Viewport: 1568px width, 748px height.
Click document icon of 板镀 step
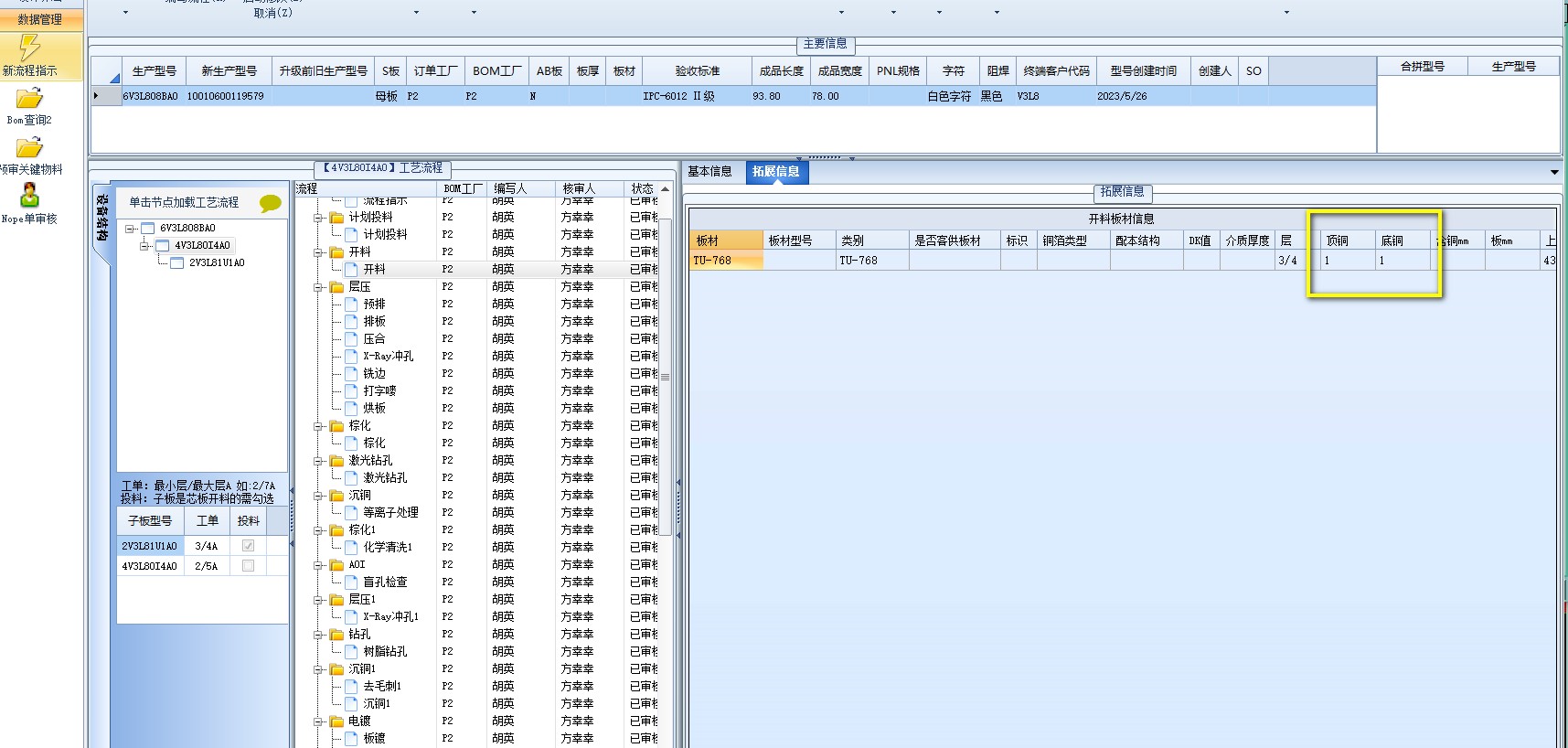[x=351, y=739]
